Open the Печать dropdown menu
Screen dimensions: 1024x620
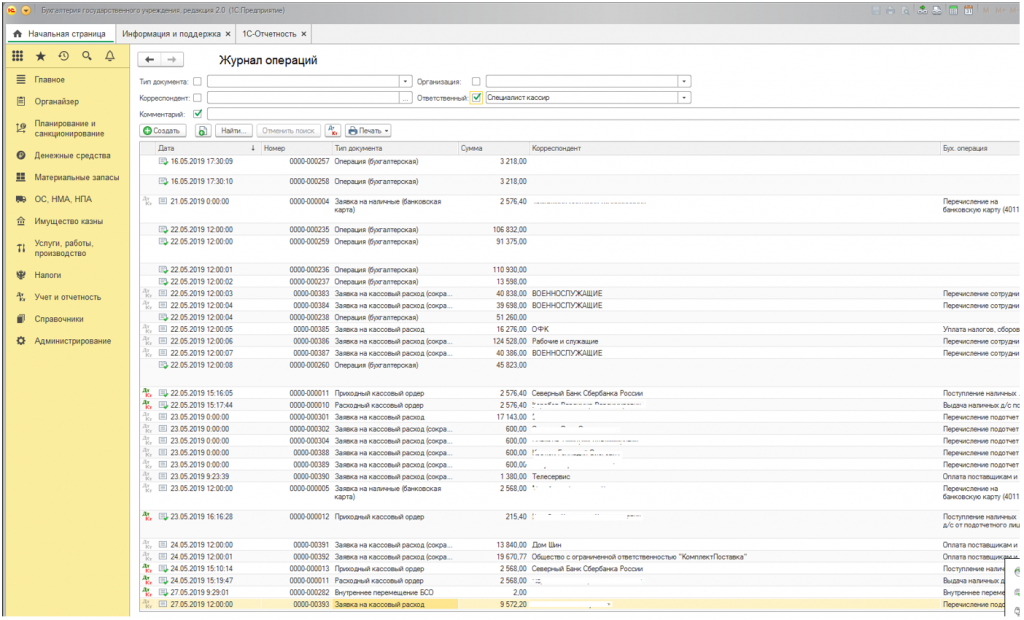(369, 131)
